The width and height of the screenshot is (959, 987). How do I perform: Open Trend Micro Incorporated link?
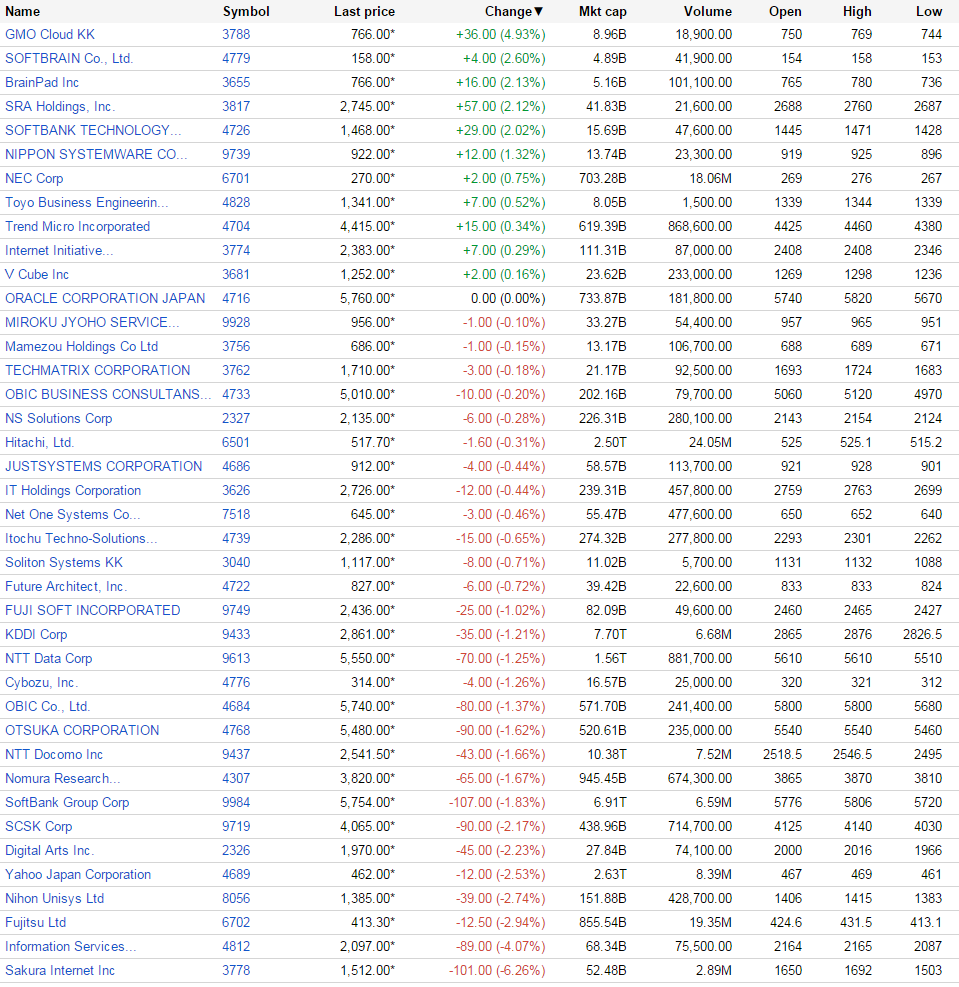tap(77, 226)
